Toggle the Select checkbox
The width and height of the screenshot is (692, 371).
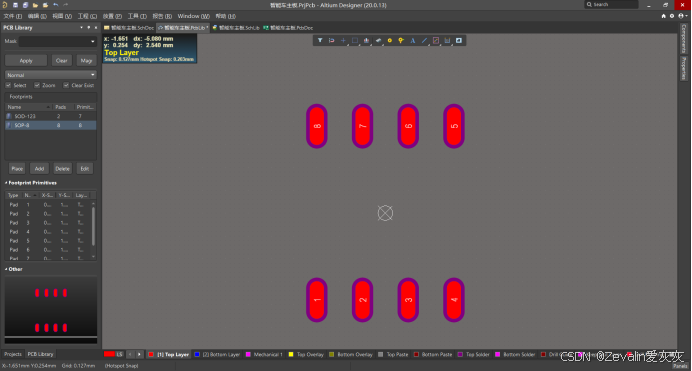[x=8, y=85]
